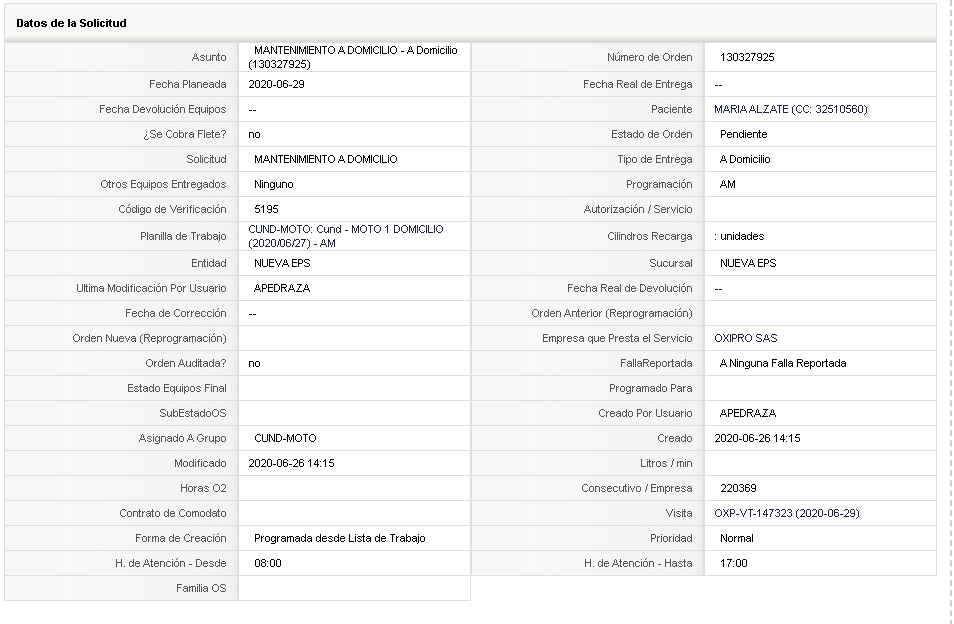Image resolution: width=954 pixels, height=624 pixels.
Task: Open visit link OXP-VT-147323
Action: pyautogui.click(x=787, y=513)
